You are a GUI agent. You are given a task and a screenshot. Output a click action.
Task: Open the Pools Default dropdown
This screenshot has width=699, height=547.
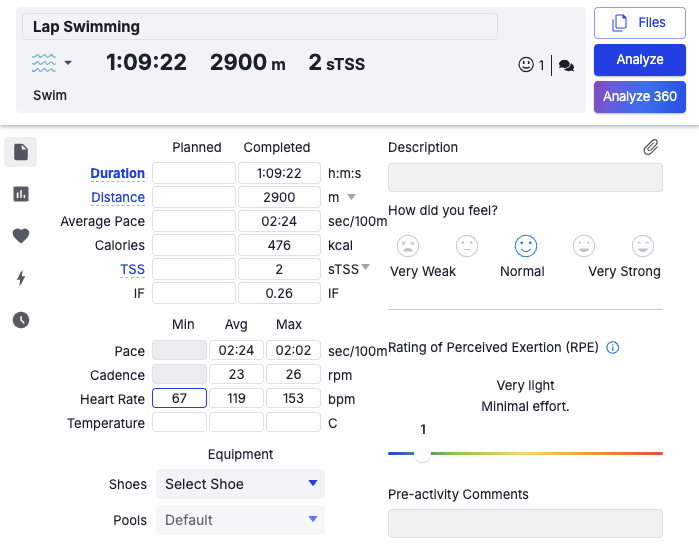pos(240,520)
